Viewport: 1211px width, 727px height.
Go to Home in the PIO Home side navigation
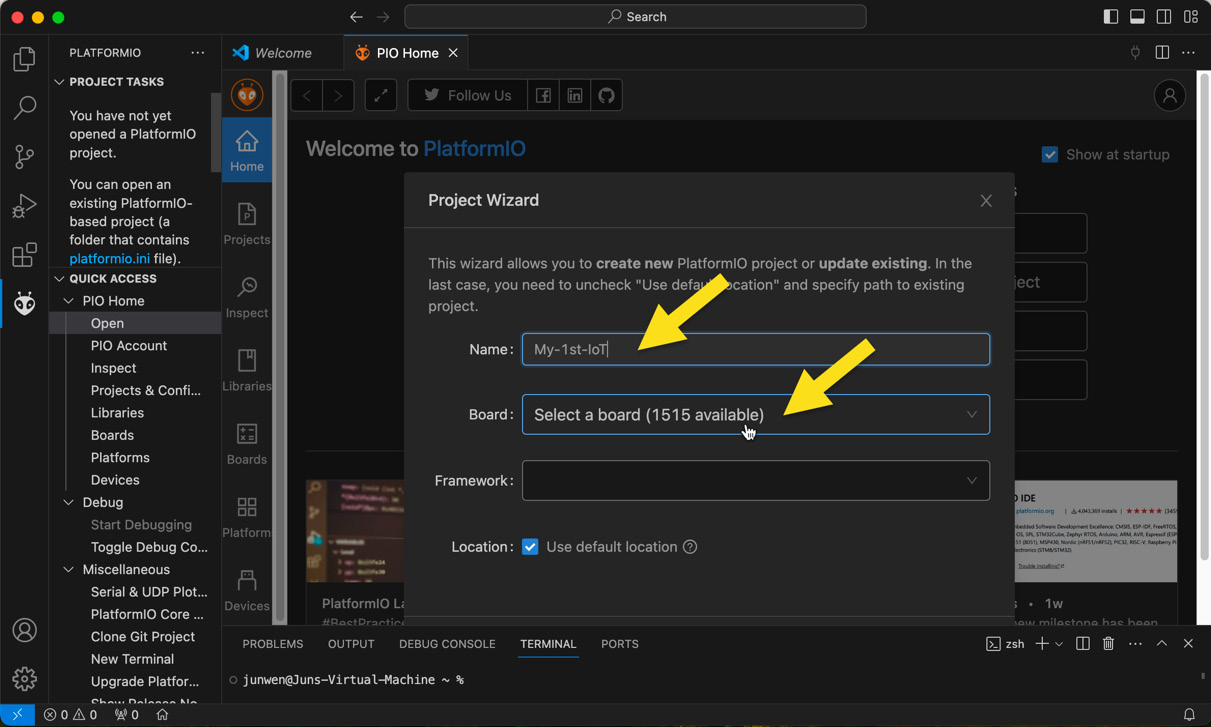[247, 151]
